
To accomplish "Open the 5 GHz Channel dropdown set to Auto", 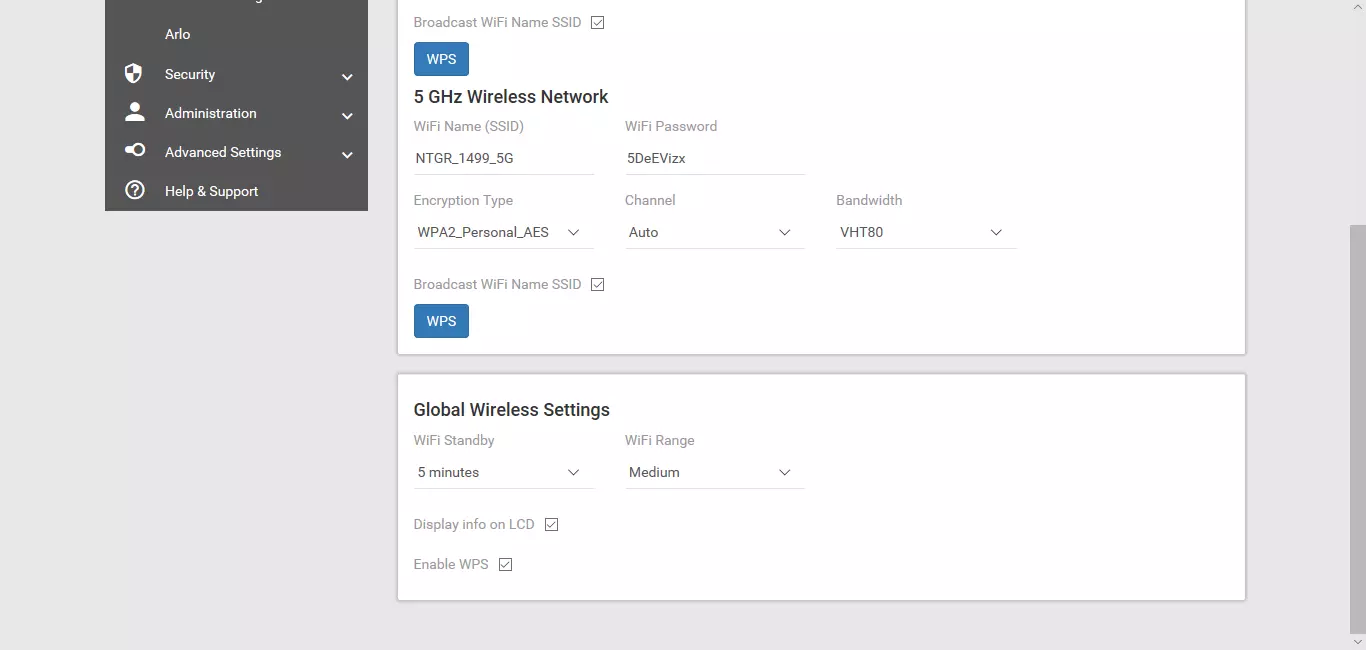I will click(x=714, y=232).
